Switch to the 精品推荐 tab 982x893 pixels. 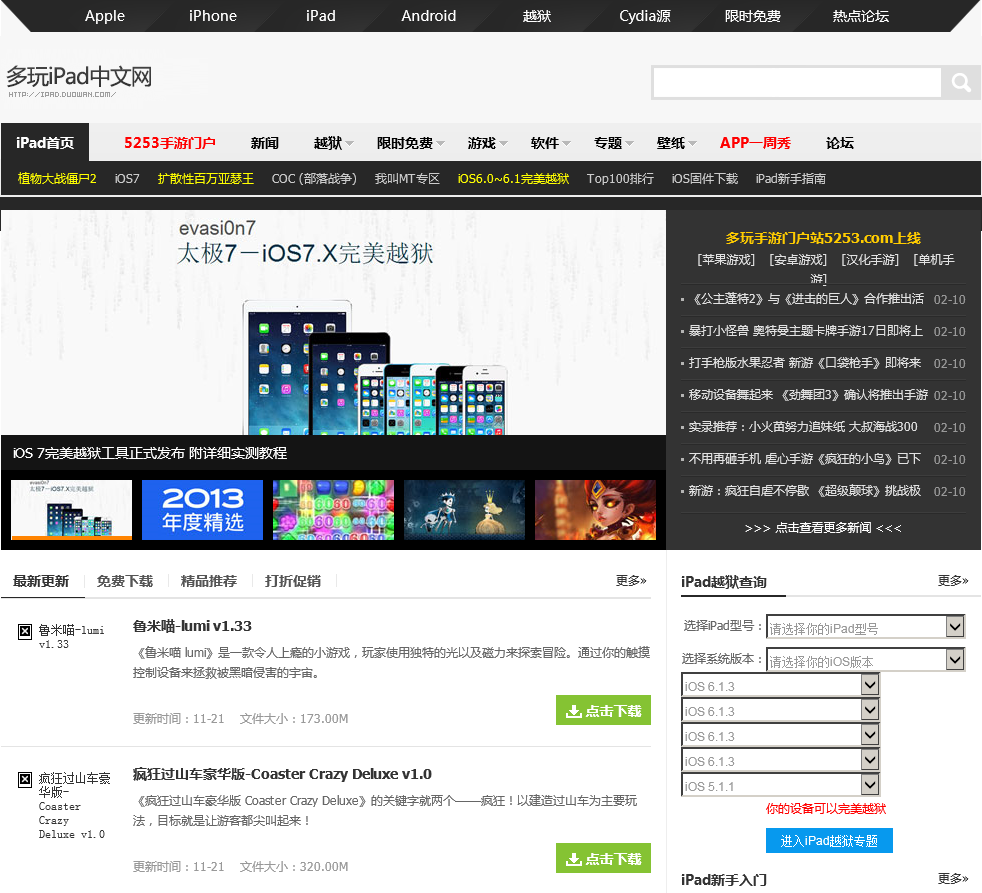click(x=209, y=581)
